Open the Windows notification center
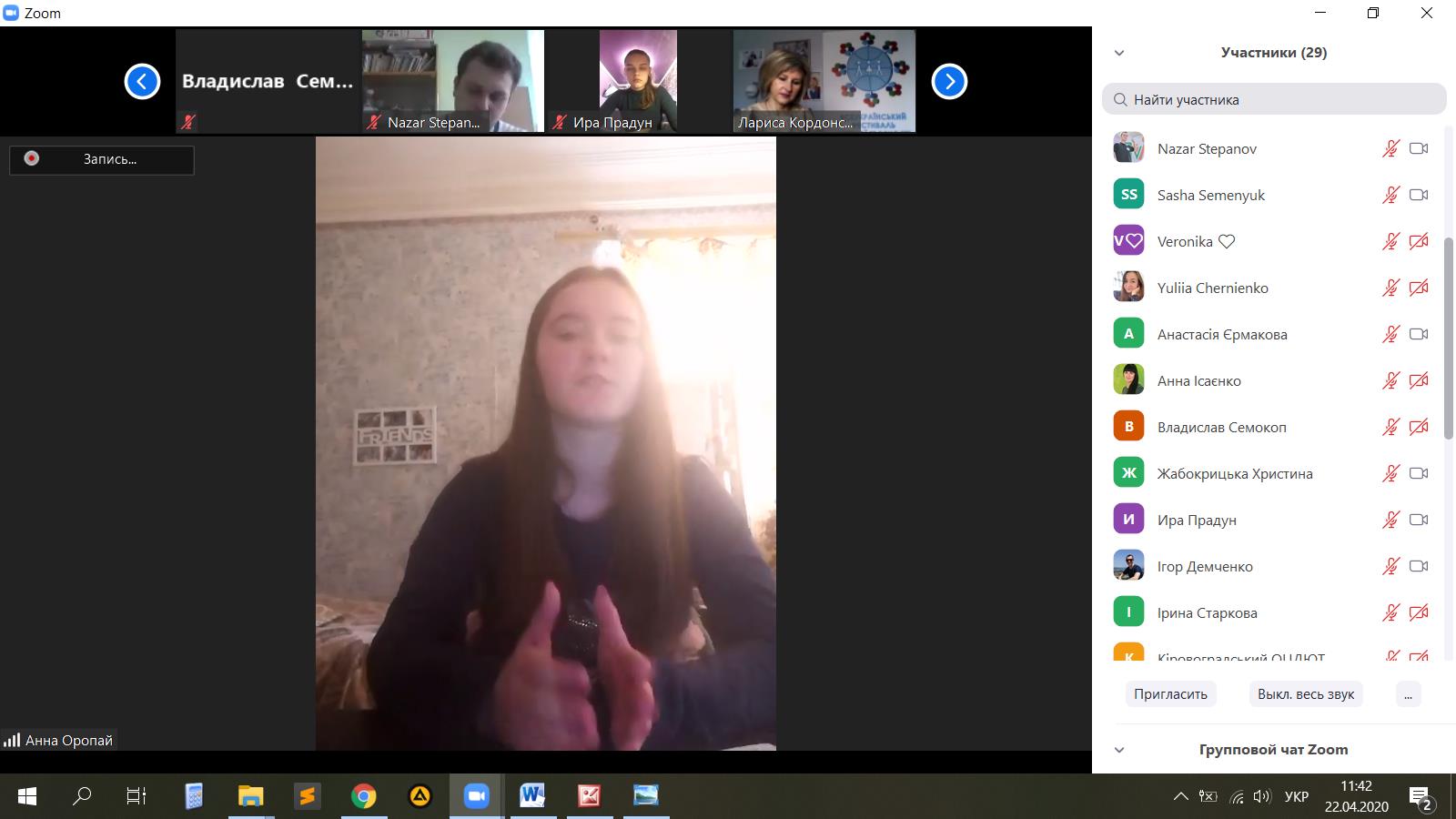Screen dimensions: 1456x819 pos(1421,797)
